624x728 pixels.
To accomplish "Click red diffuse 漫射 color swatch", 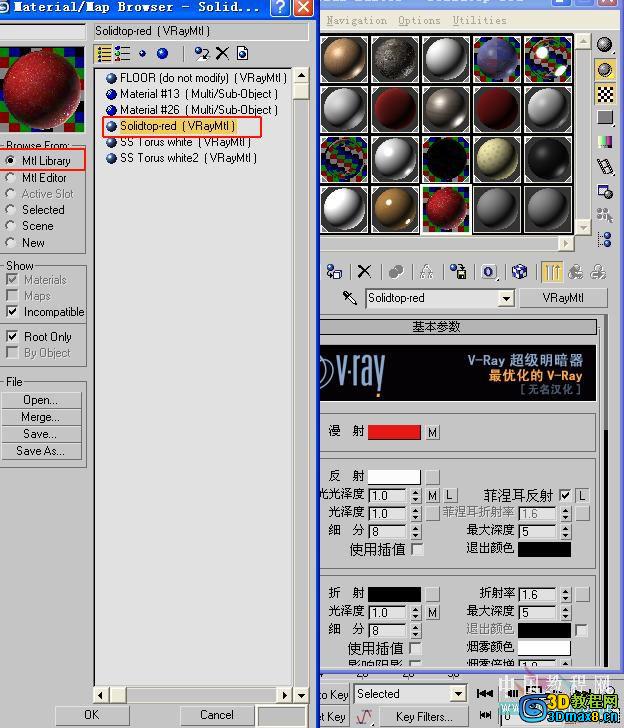I will [394, 432].
